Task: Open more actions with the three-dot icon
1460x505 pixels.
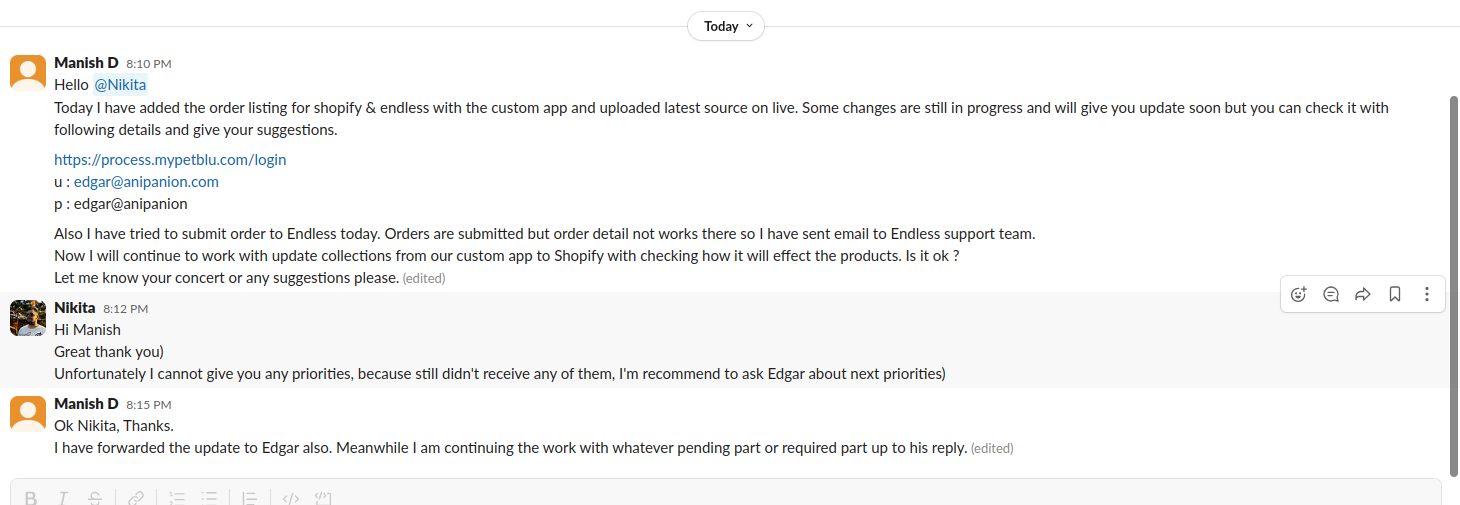Action: 1426,294
